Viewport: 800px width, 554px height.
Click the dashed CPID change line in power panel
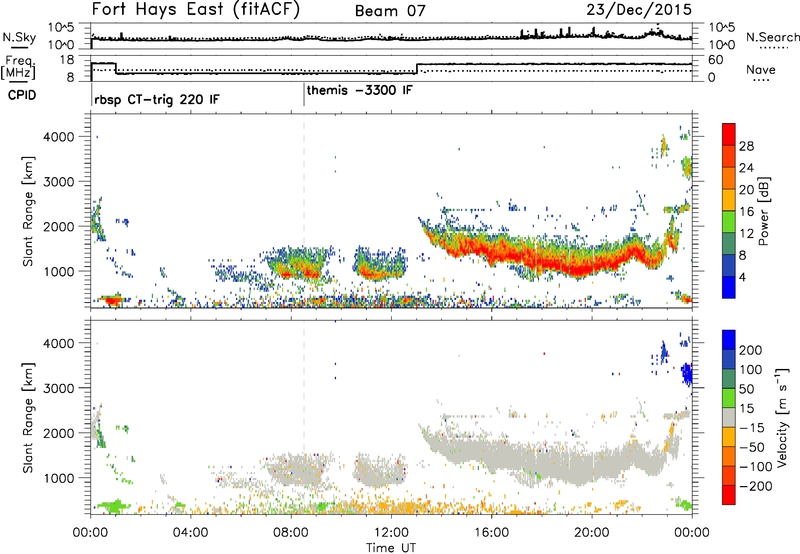point(304,211)
